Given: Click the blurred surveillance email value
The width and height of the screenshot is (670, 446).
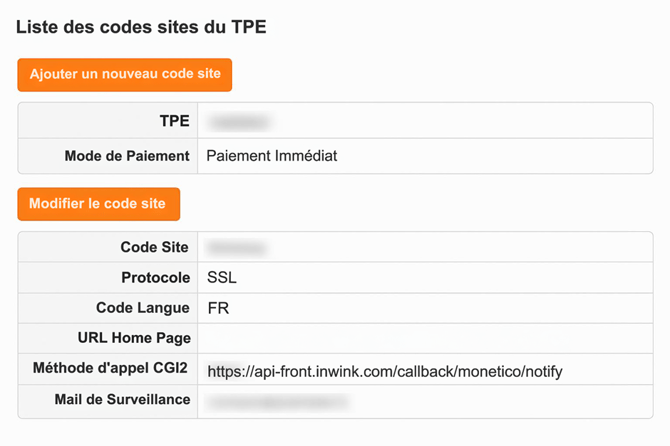Looking at the screenshot, I should point(277,402).
